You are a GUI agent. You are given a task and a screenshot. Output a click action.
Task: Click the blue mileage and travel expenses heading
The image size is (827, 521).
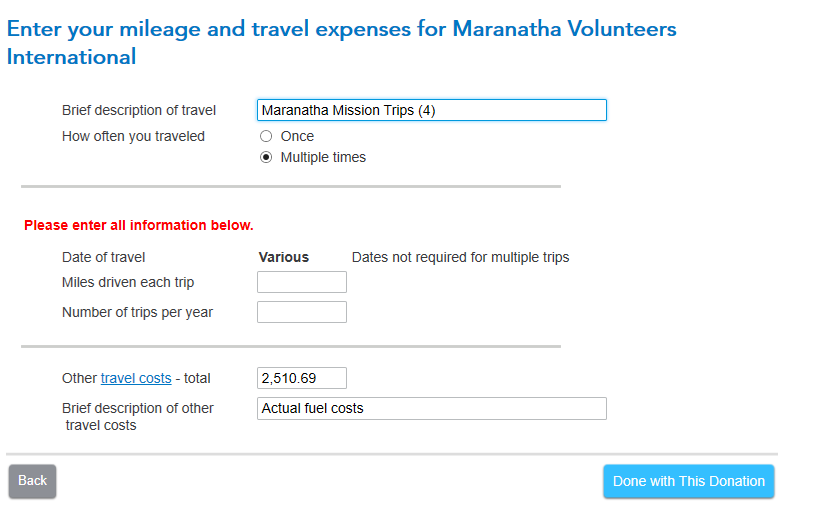341,42
